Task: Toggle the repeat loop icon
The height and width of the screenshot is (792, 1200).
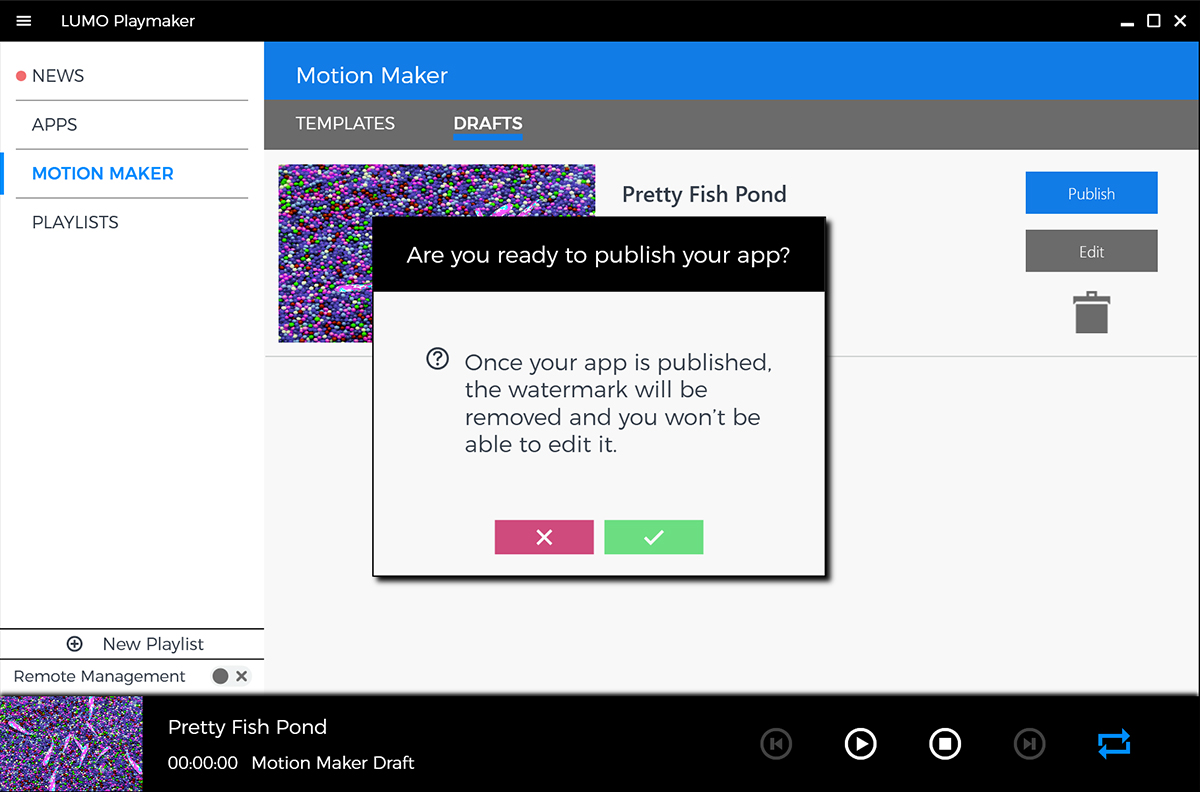Action: pos(1113,743)
